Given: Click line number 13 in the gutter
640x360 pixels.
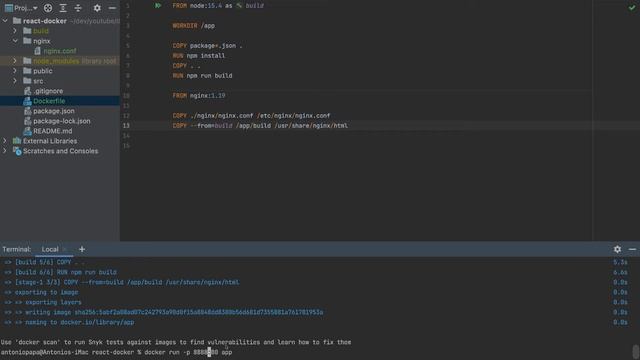Looking at the screenshot, I should 126,126.
